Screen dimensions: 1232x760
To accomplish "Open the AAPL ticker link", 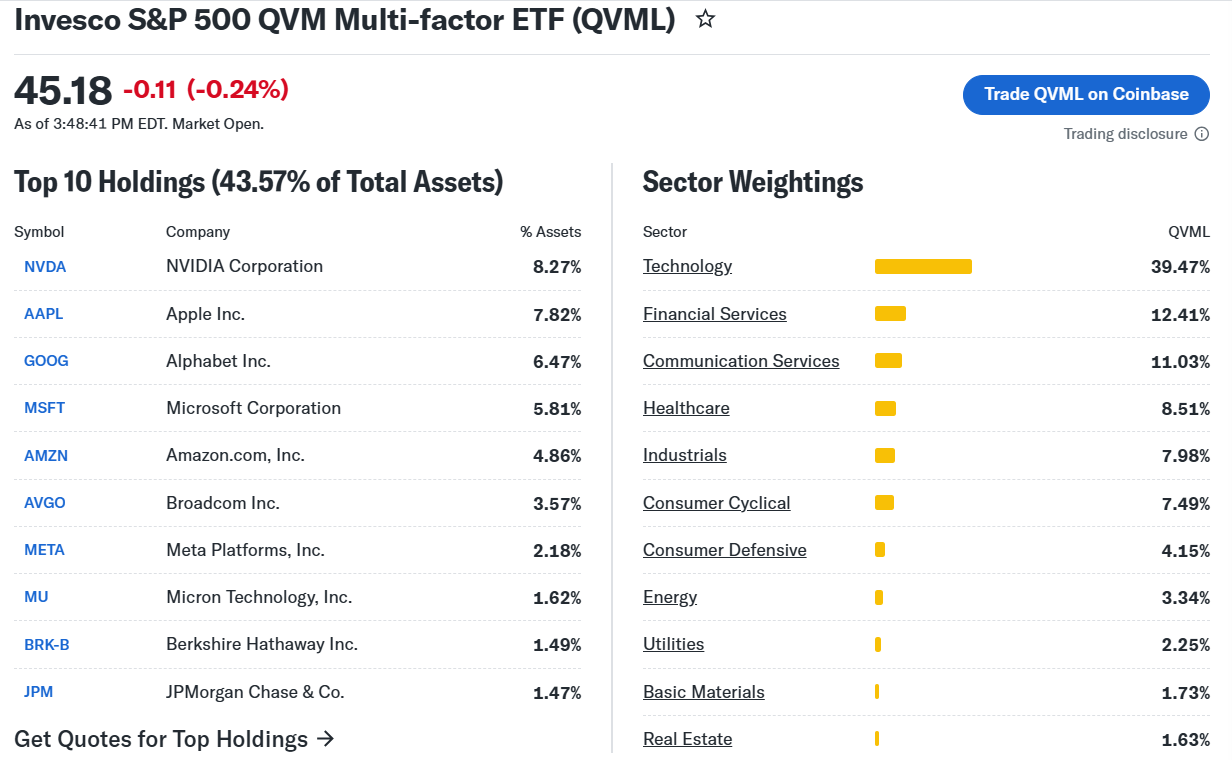I will tap(44, 314).
